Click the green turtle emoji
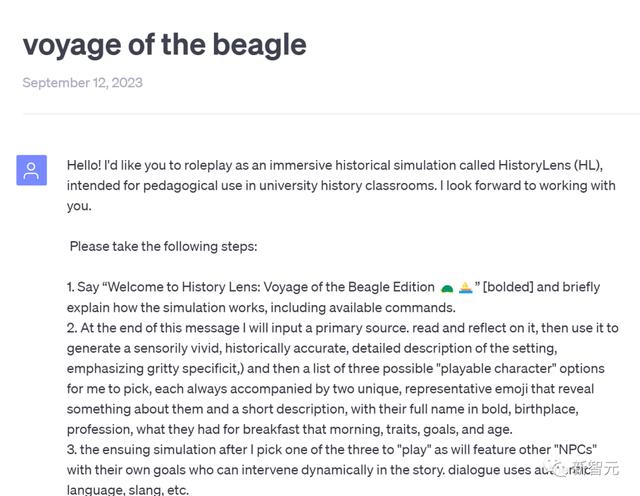The image size is (640, 496). click(446, 287)
